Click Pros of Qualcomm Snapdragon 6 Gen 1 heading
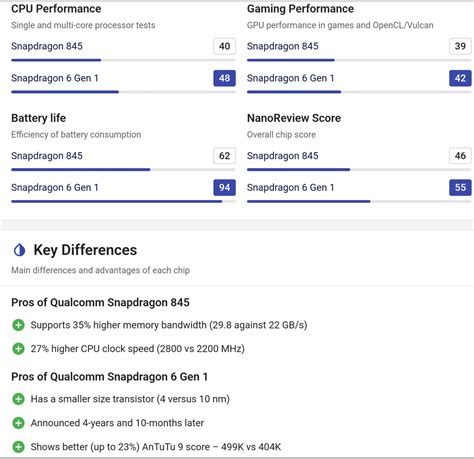474x459 pixels. point(109,377)
